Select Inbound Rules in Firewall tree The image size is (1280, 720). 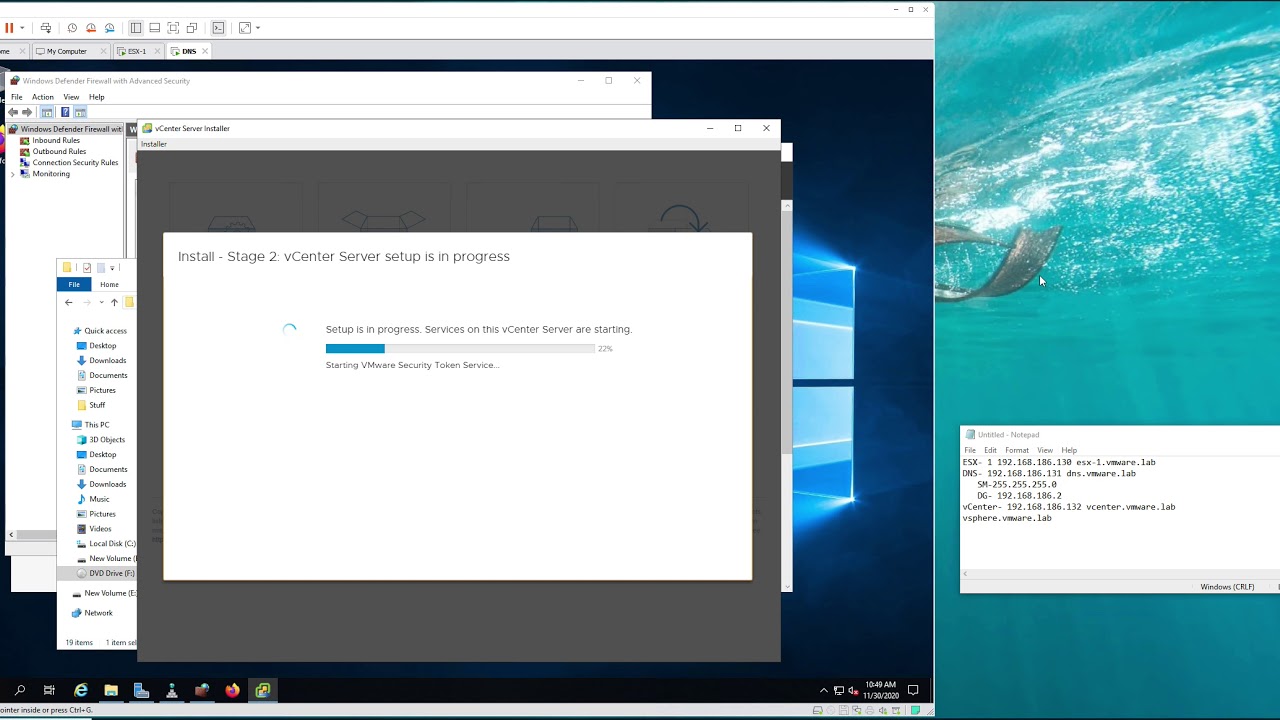[x=56, y=140]
